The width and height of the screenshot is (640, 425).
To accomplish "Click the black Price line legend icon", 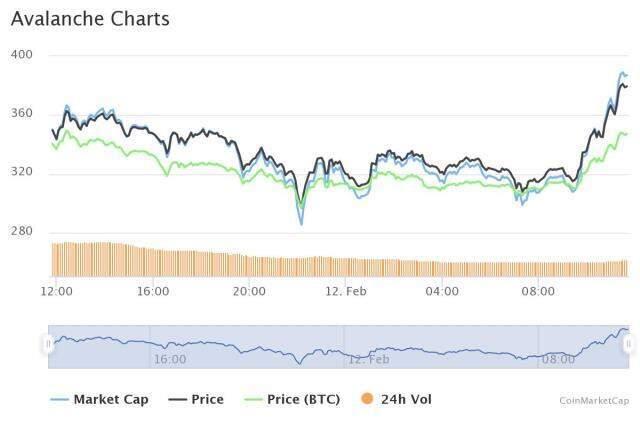I will (178, 399).
